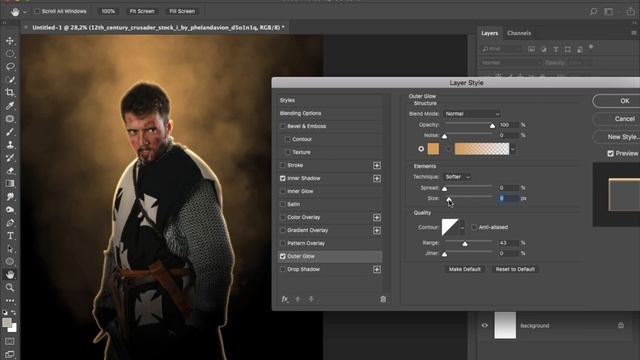Click the Fit Screen button

(x=142, y=11)
